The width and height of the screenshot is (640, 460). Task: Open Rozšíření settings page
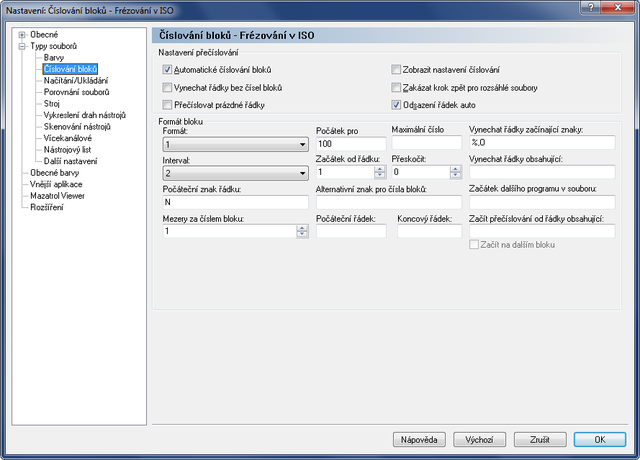47,207
